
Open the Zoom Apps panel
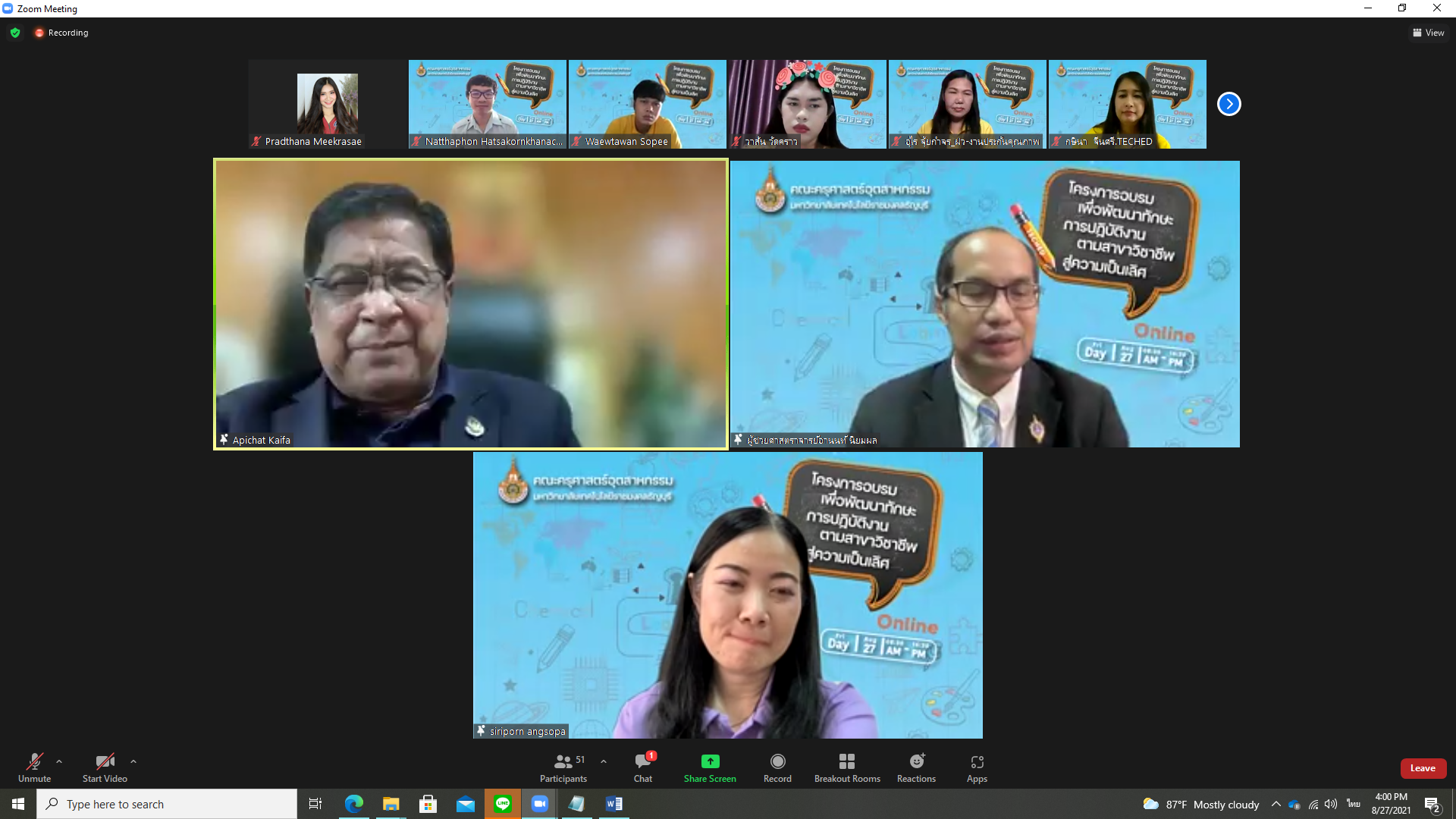pos(977,767)
